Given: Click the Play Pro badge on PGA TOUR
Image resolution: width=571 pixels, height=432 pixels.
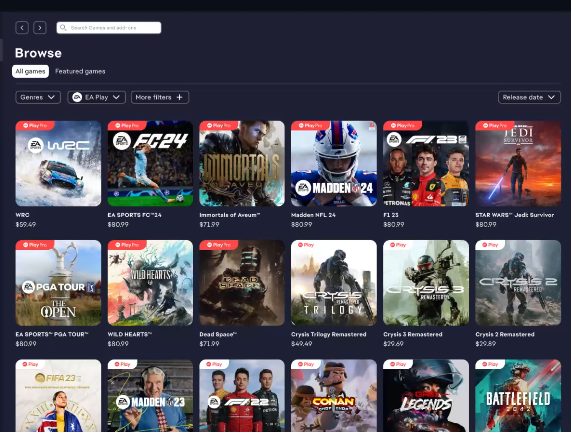Looking at the screenshot, I should [x=35, y=245].
